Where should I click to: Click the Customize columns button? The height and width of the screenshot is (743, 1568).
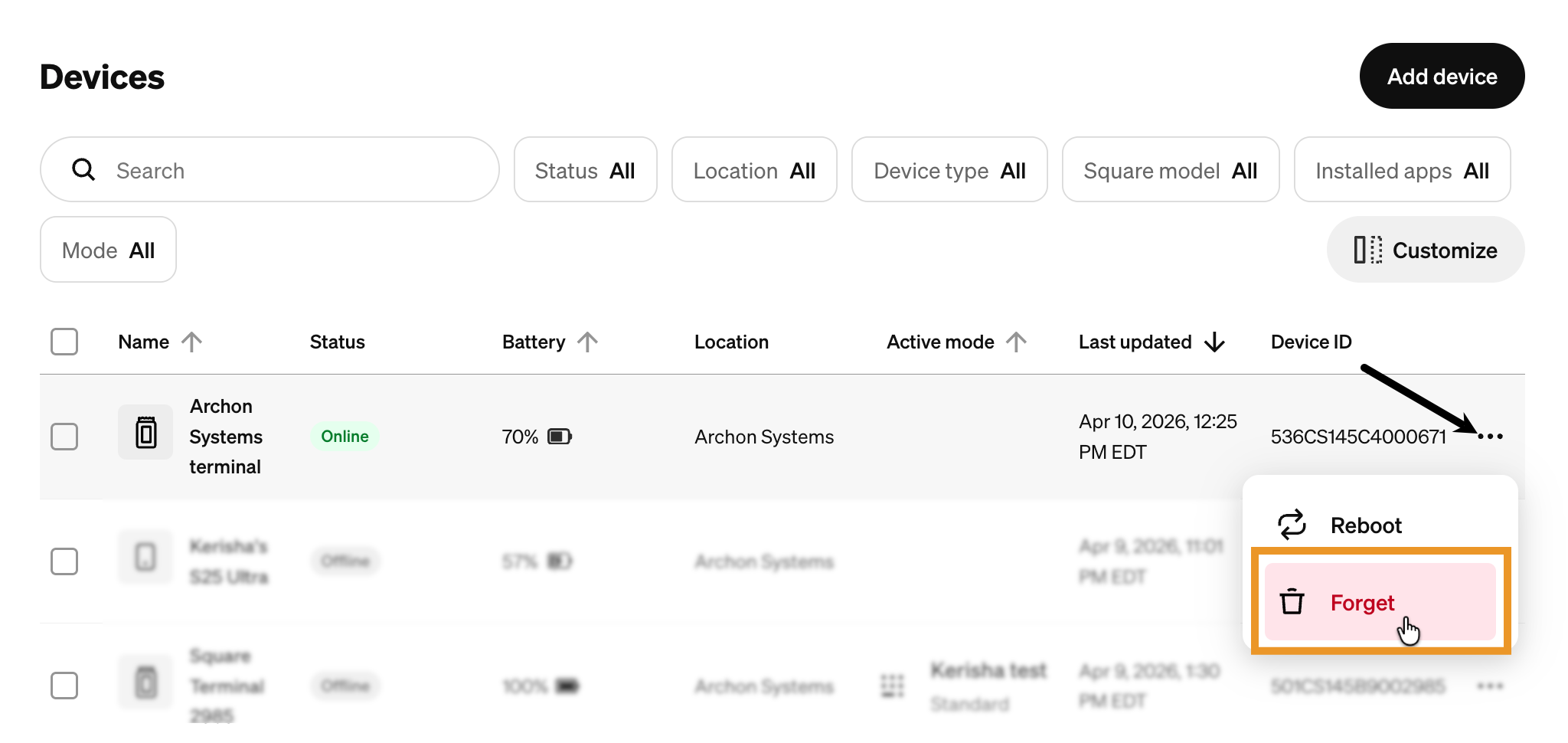(x=1425, y=250)
